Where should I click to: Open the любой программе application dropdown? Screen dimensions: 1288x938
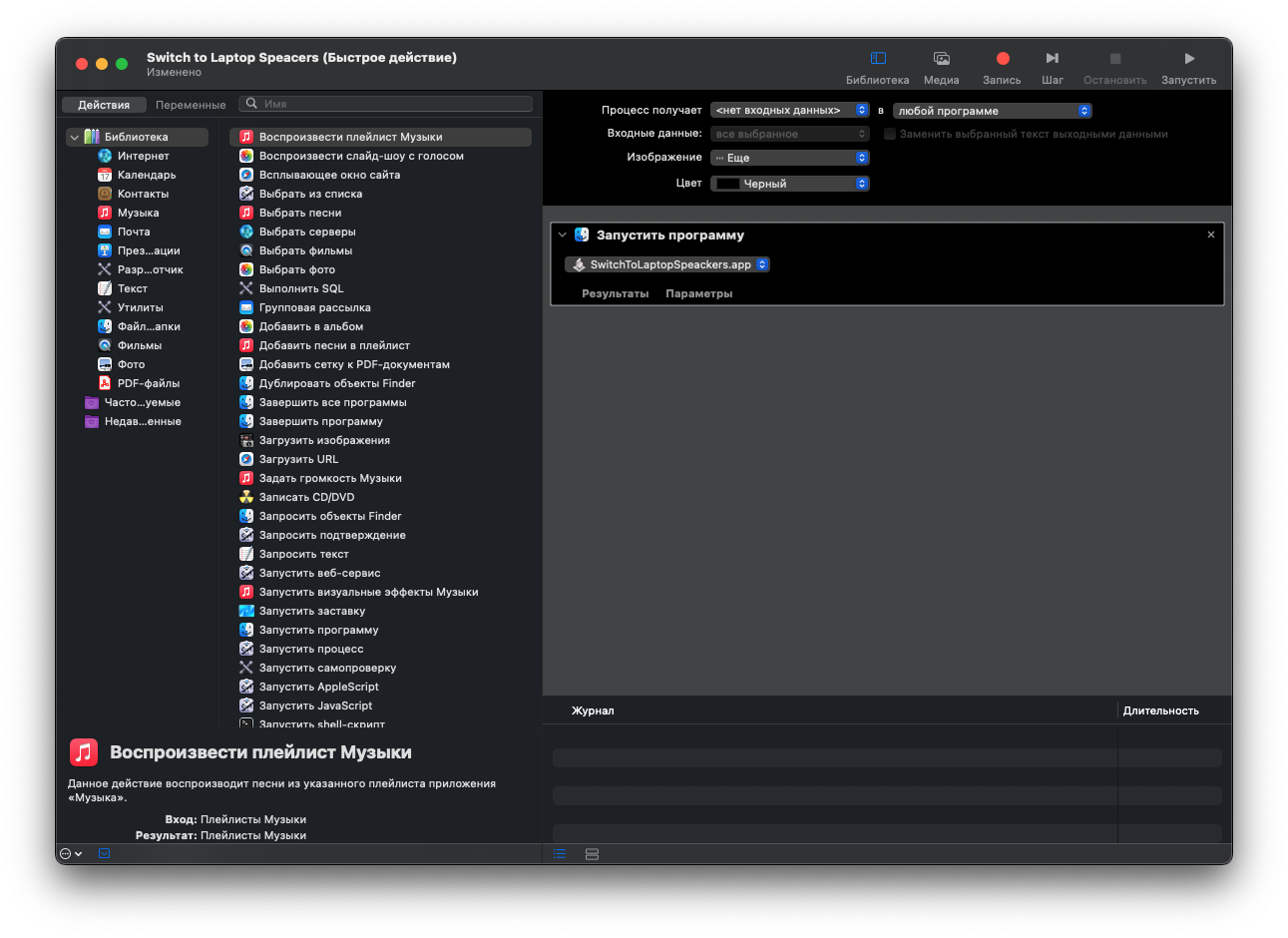(x=992, y=111)
